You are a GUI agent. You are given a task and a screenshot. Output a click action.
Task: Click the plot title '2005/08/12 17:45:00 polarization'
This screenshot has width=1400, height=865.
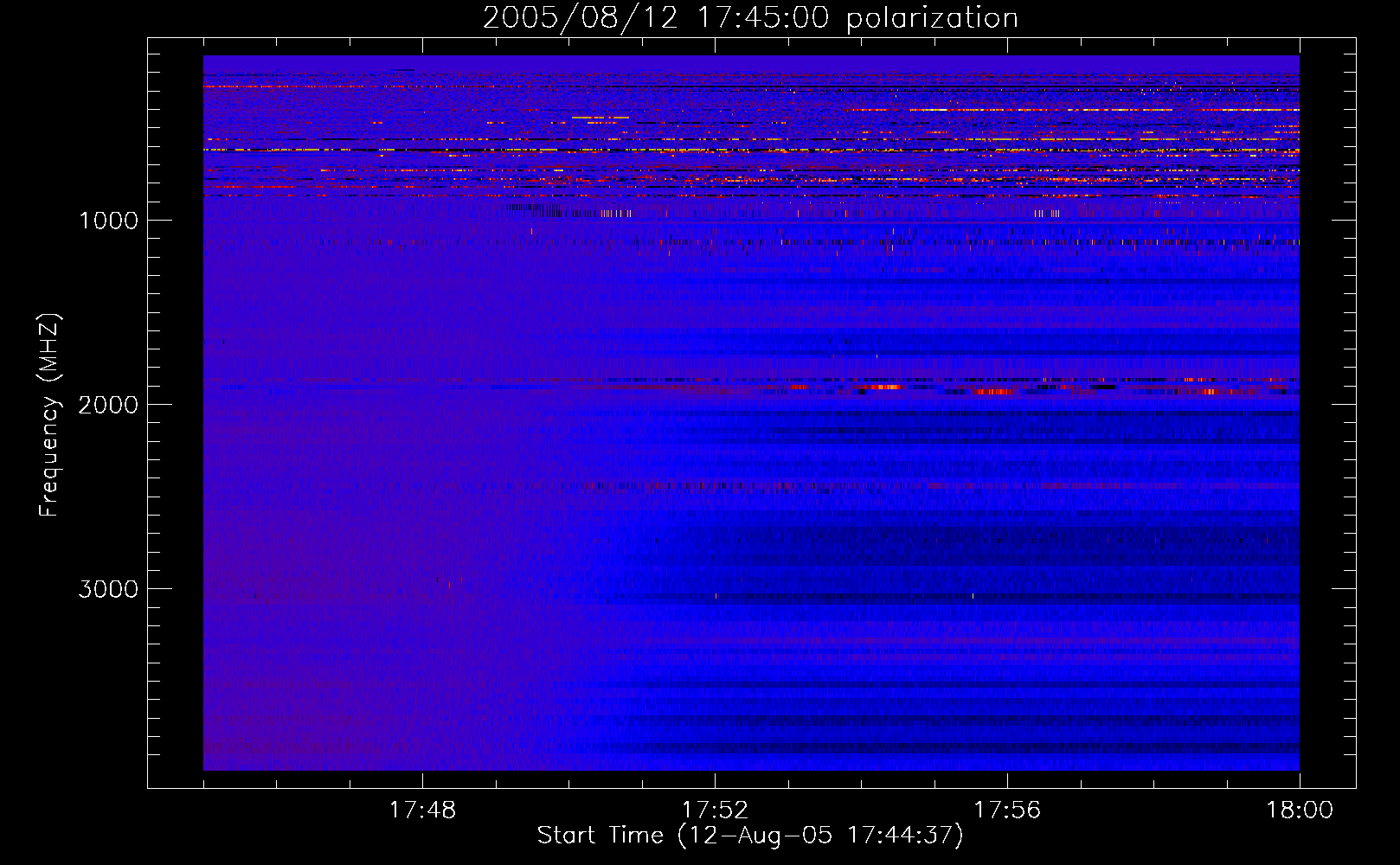coord(750,18)
